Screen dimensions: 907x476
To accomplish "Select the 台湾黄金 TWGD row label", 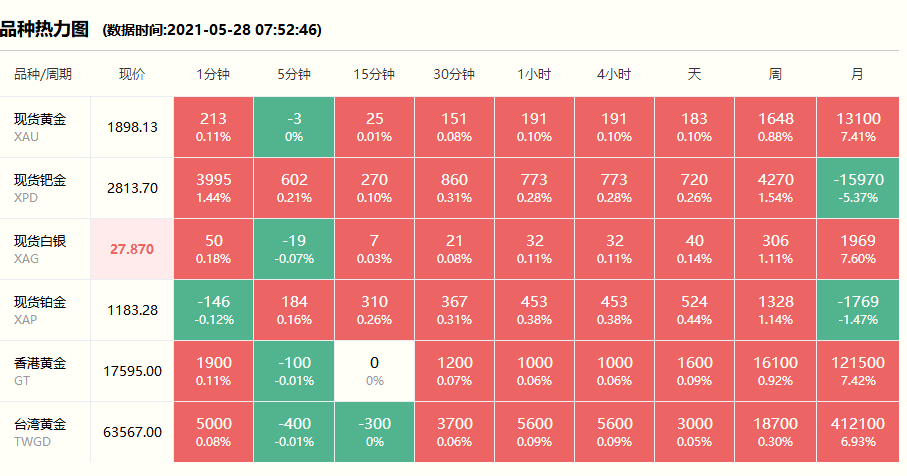I will [40, 432].
